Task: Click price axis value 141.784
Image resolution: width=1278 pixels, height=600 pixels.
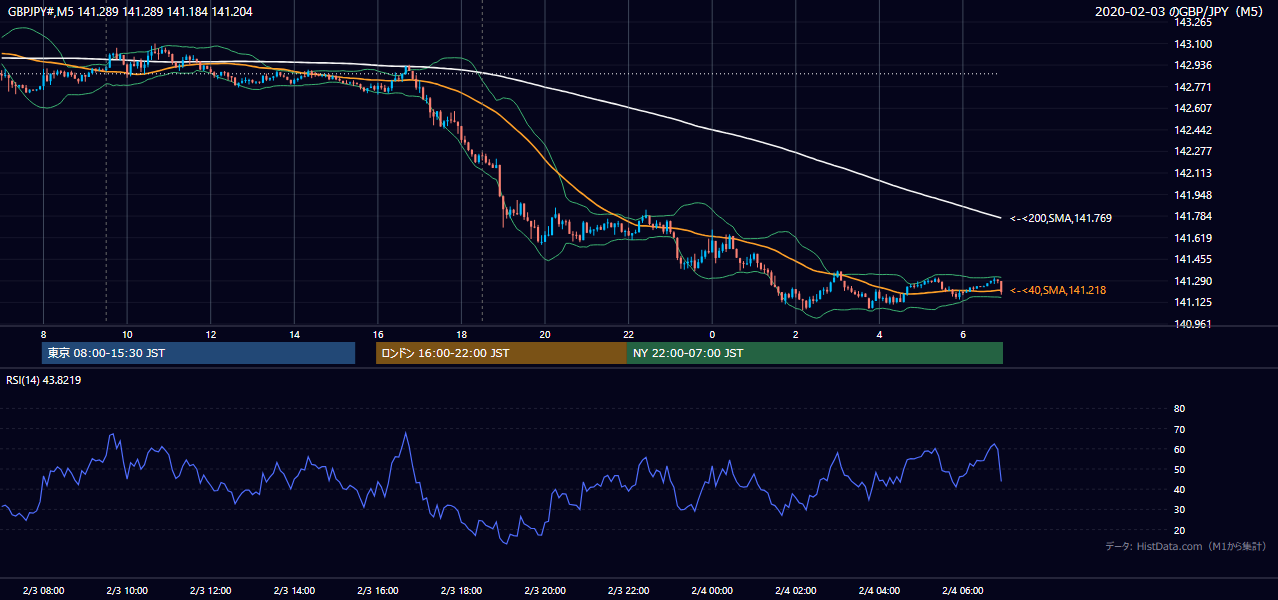Action: pos(1193,216)
